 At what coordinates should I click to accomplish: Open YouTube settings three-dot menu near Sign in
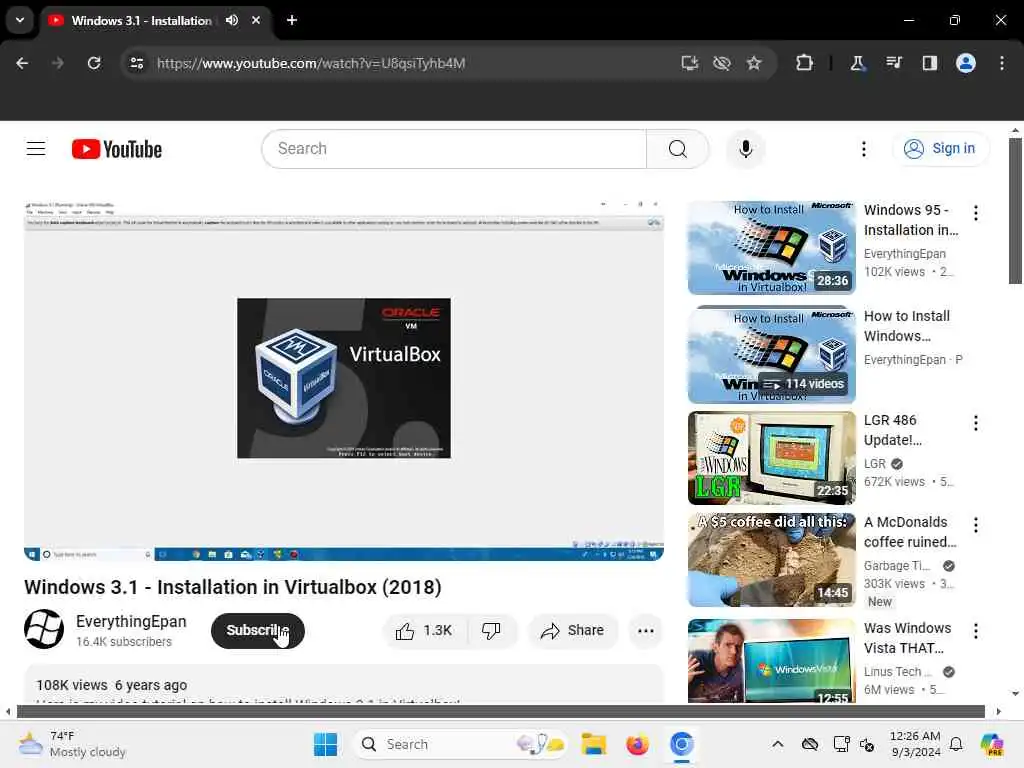863,149
